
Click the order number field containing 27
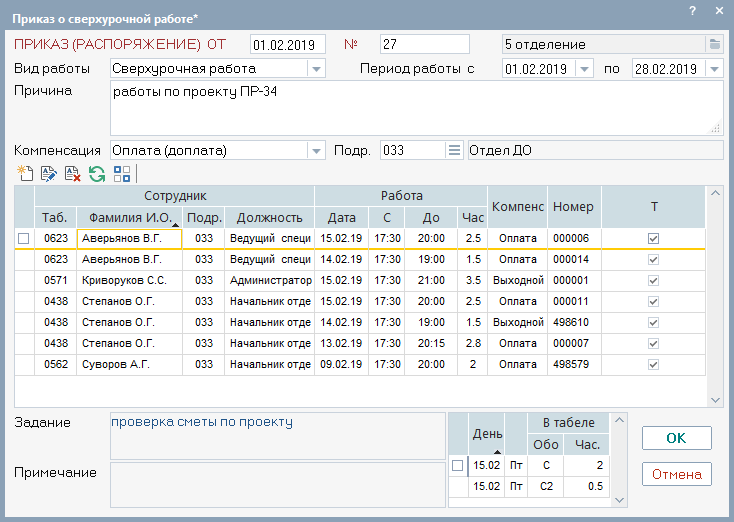pyautogui.click(x=424, y=44)
